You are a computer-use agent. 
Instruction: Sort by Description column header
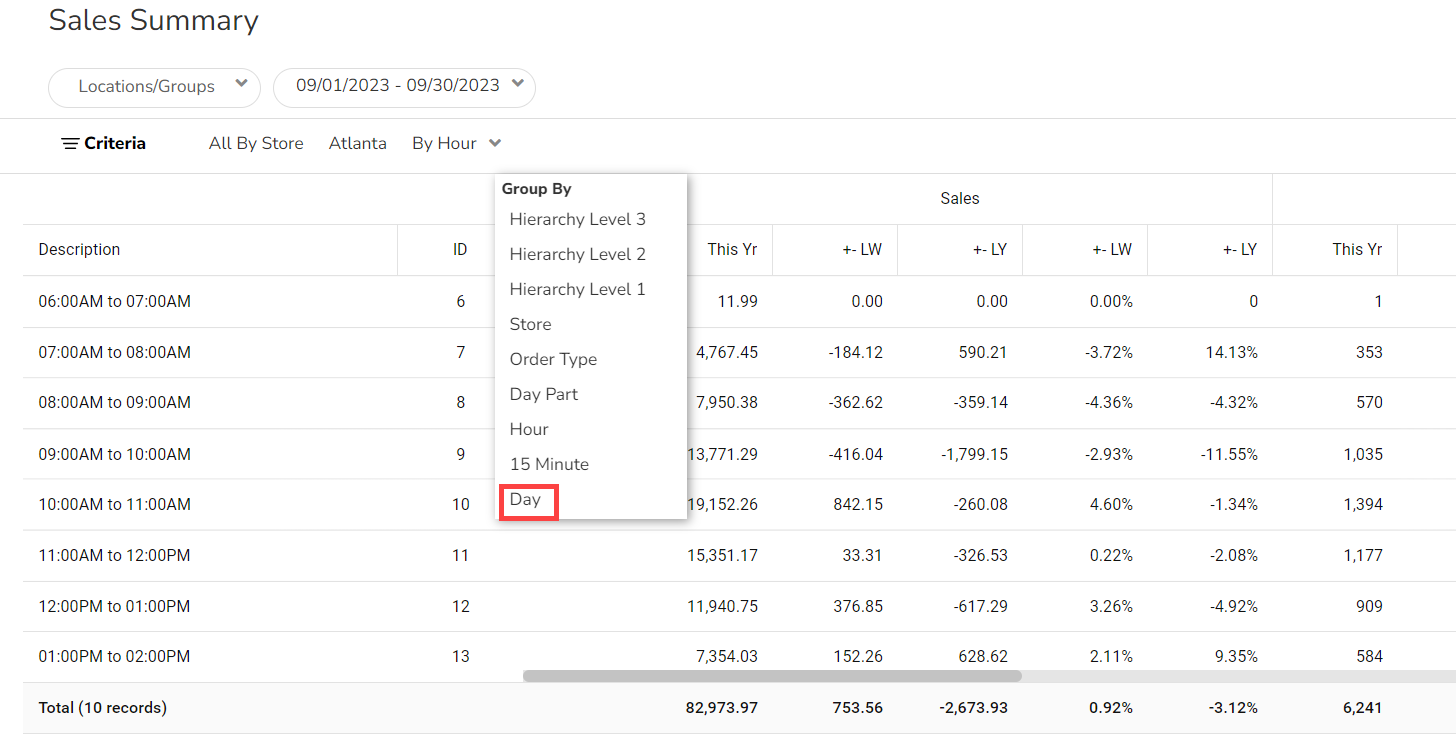click(79, 250)
